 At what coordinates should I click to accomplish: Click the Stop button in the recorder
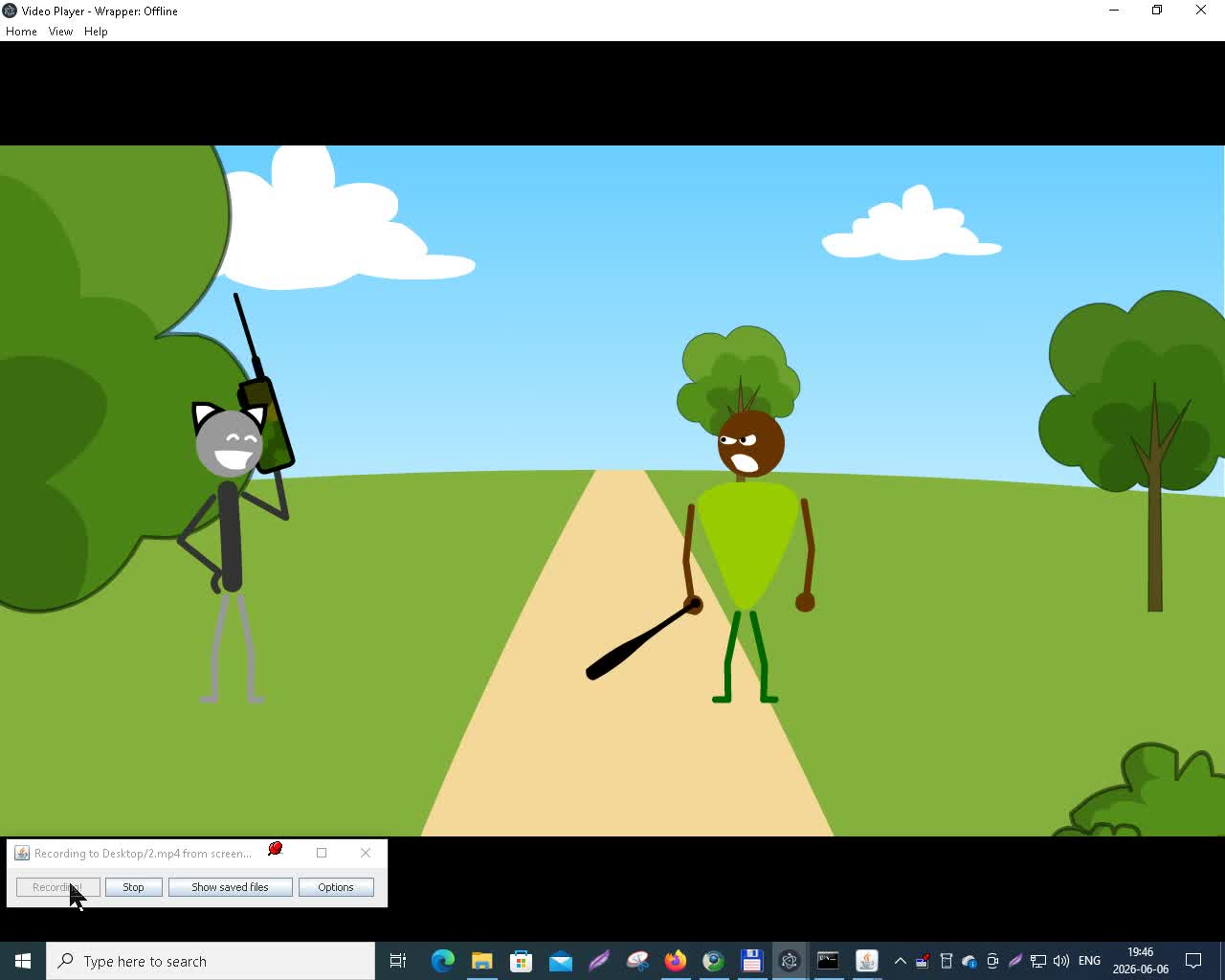(133, 887)
